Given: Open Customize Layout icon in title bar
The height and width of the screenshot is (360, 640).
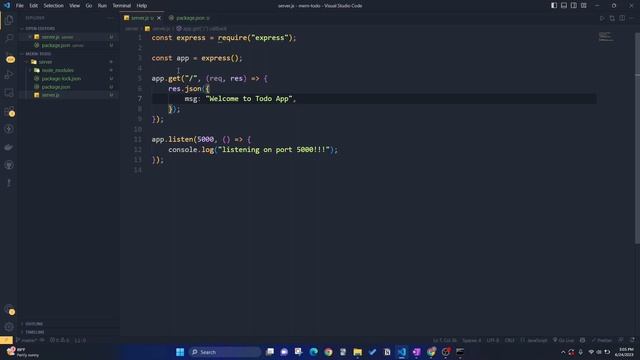Looking at the screenshot, I should coord(584,6).
